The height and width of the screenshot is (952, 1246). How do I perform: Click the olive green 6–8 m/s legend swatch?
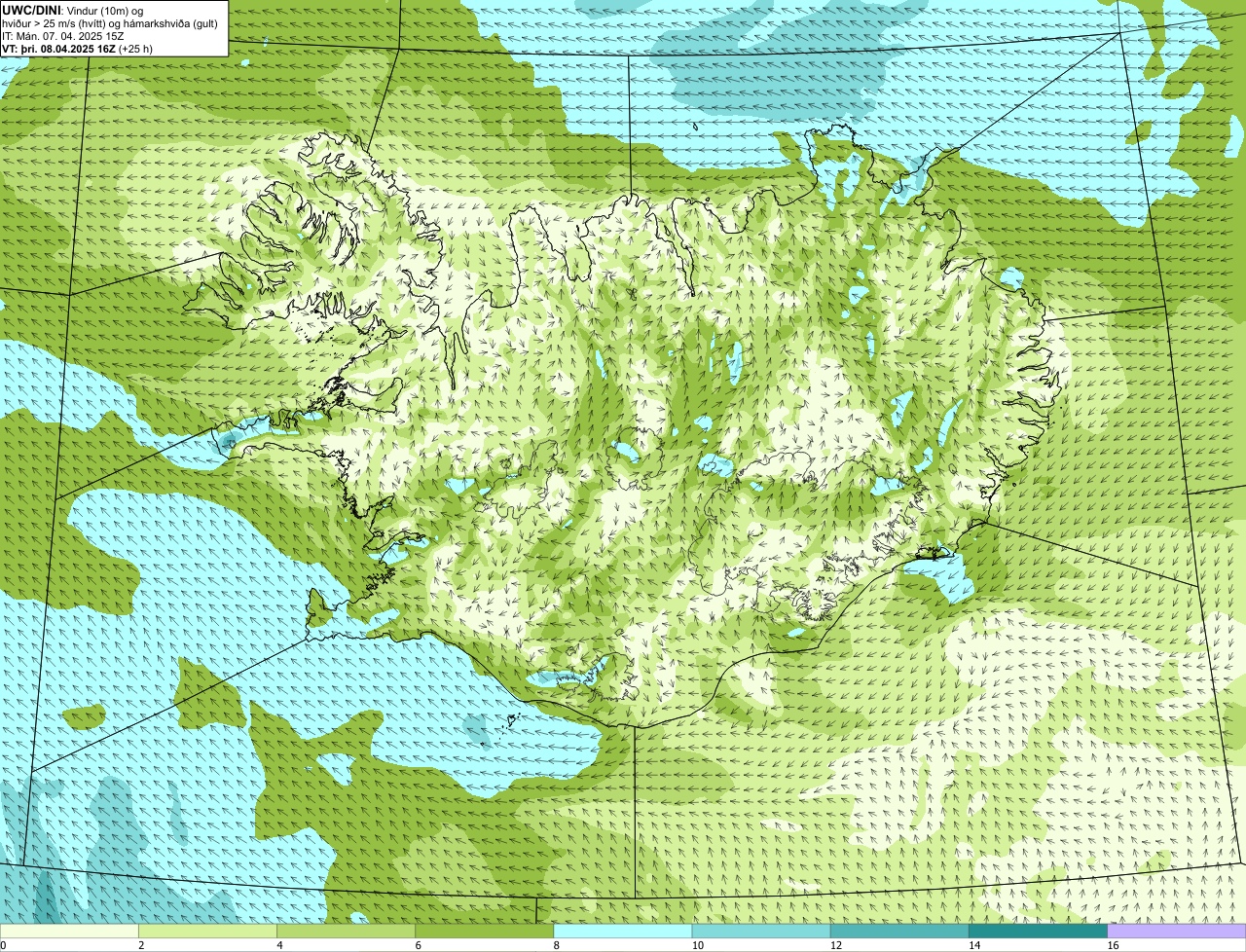[485, 931]
